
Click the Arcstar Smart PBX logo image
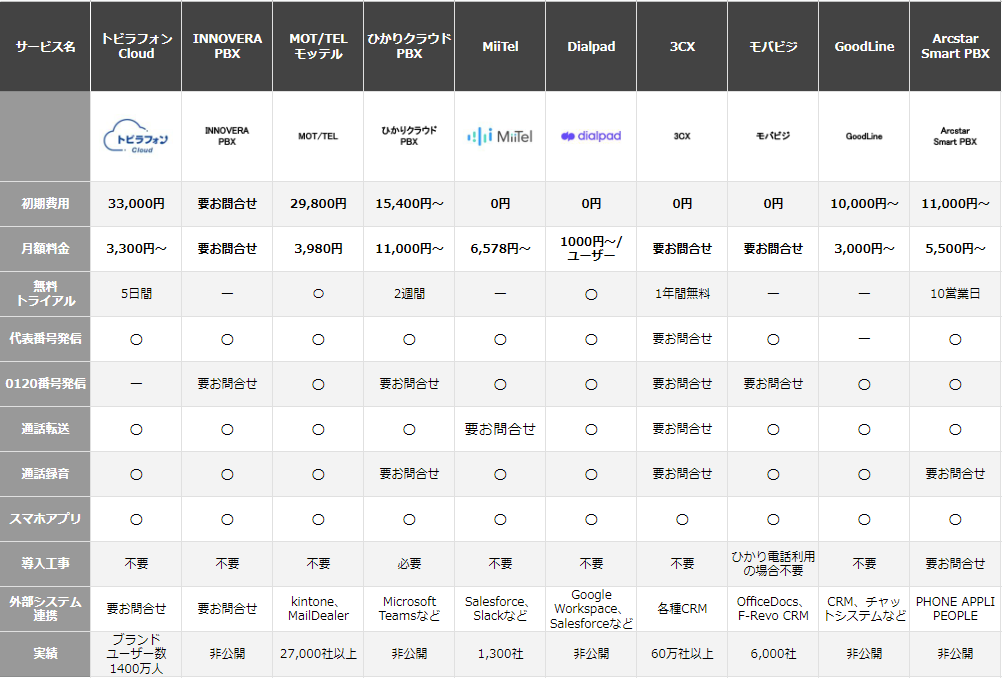955,136
